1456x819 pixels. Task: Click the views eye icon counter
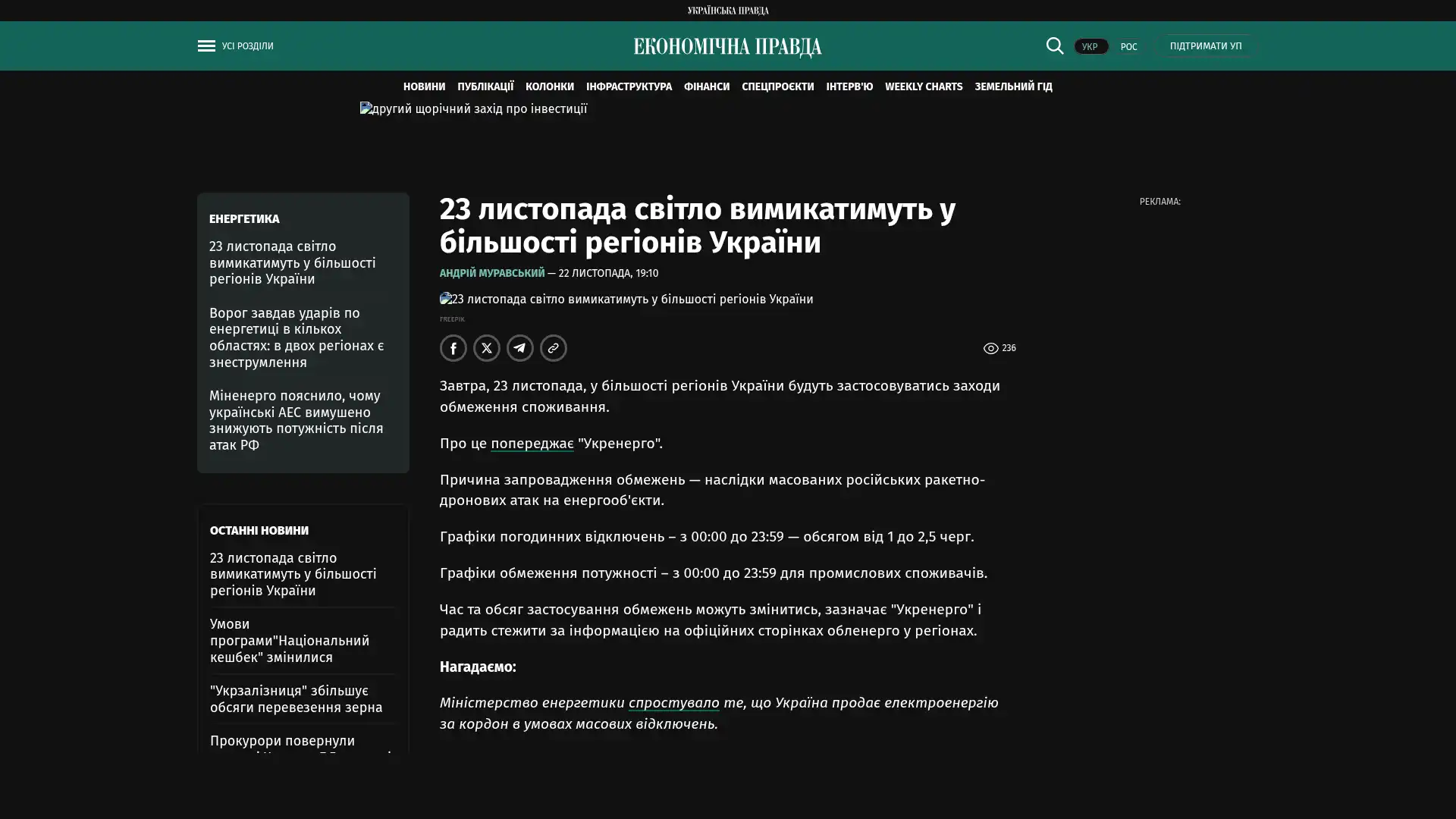coord(990,348)
